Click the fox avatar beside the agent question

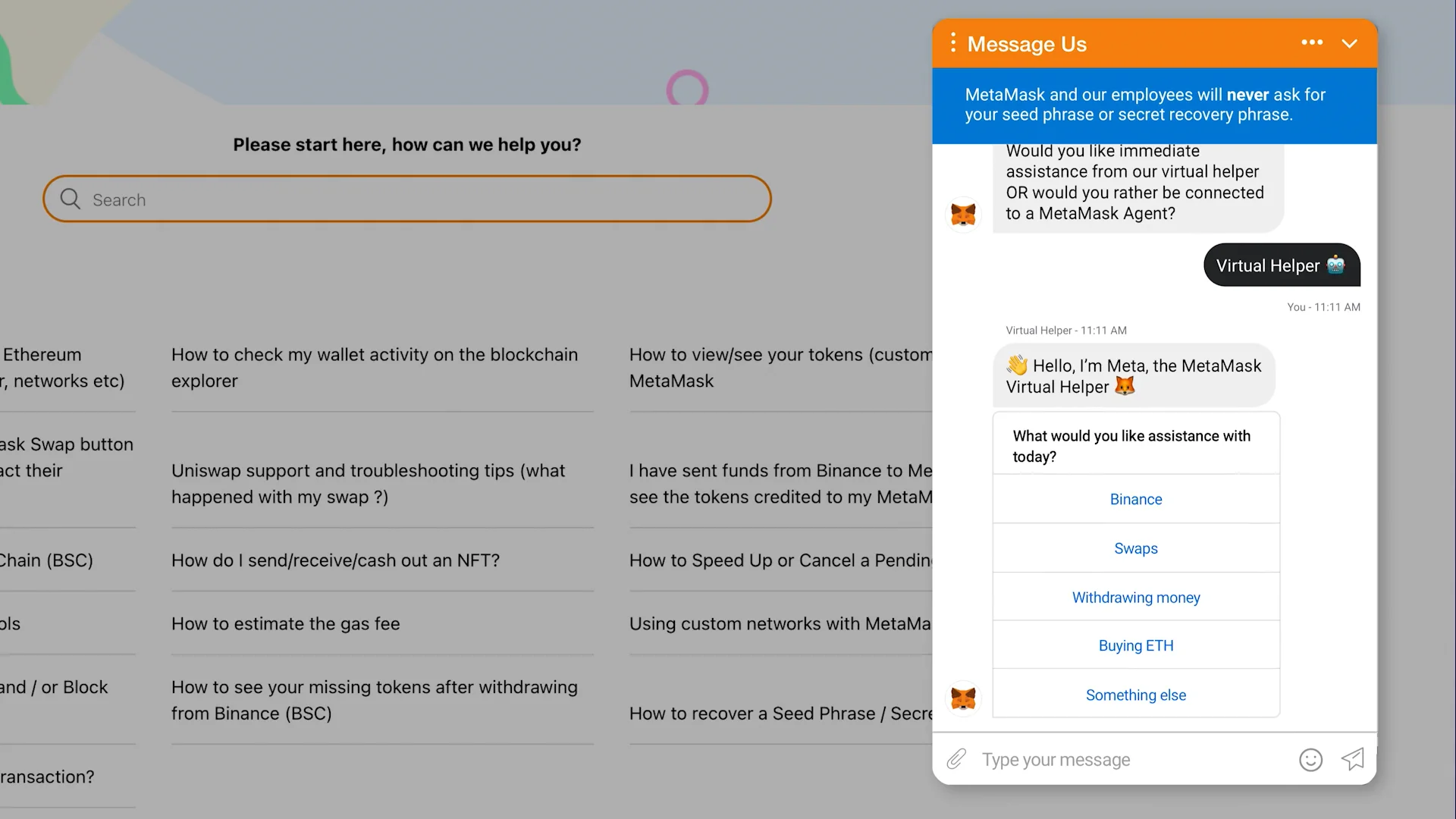(963, 214)
